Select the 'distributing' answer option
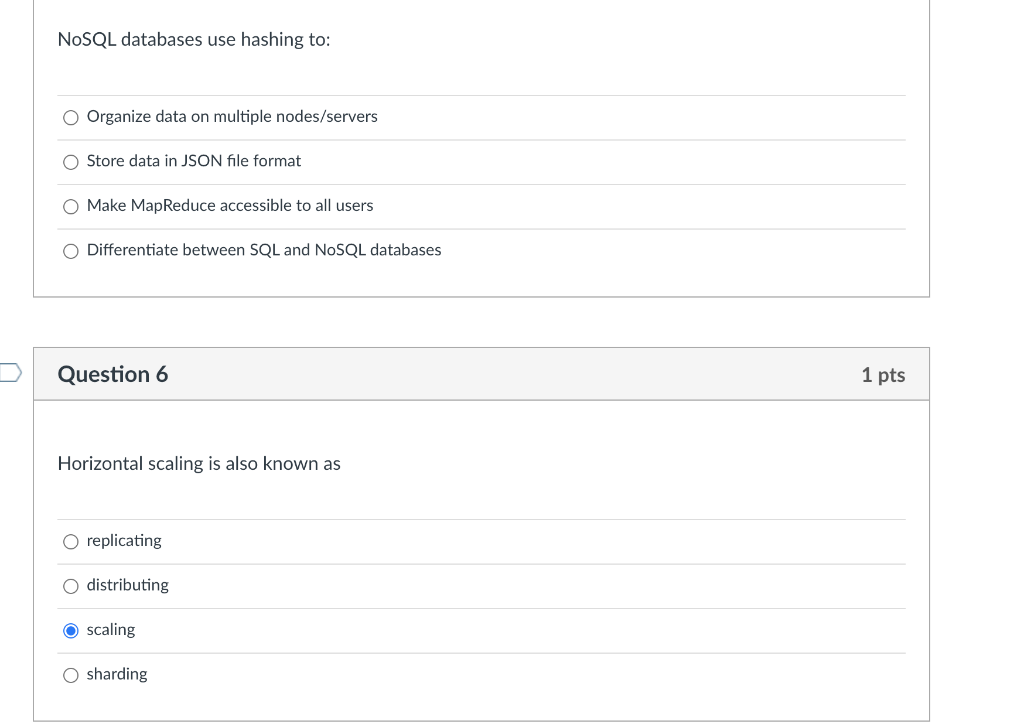Screen dimensions: 1024x724 71,586
